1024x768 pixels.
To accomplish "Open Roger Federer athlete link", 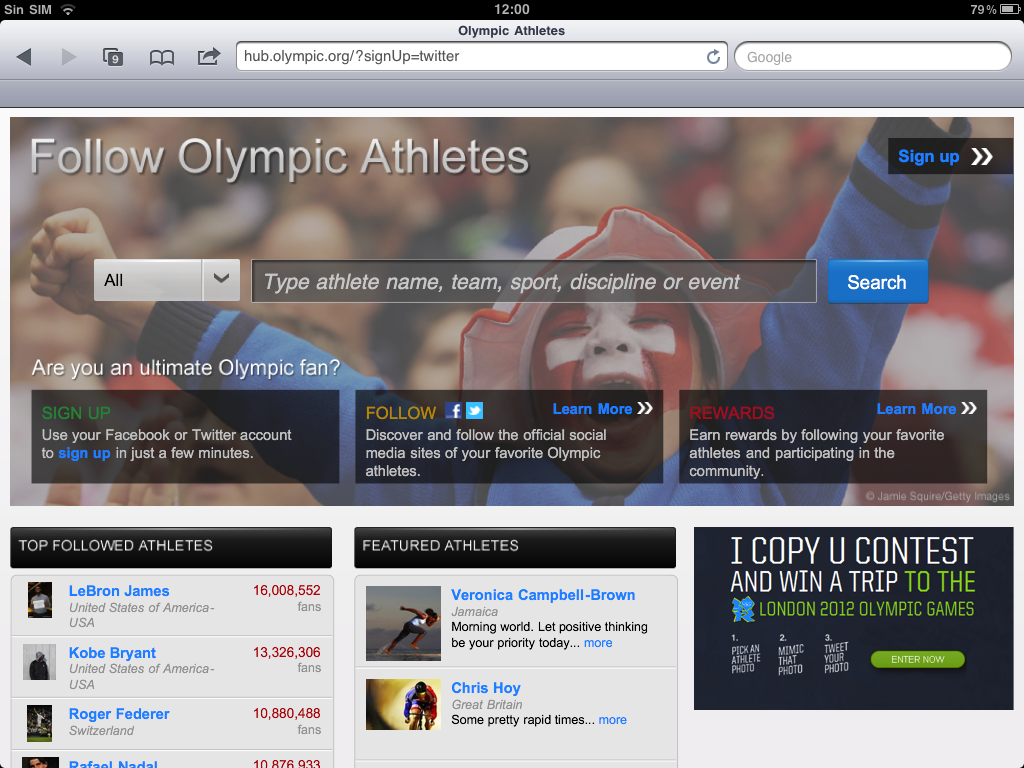I will click(x=119, y=714).
